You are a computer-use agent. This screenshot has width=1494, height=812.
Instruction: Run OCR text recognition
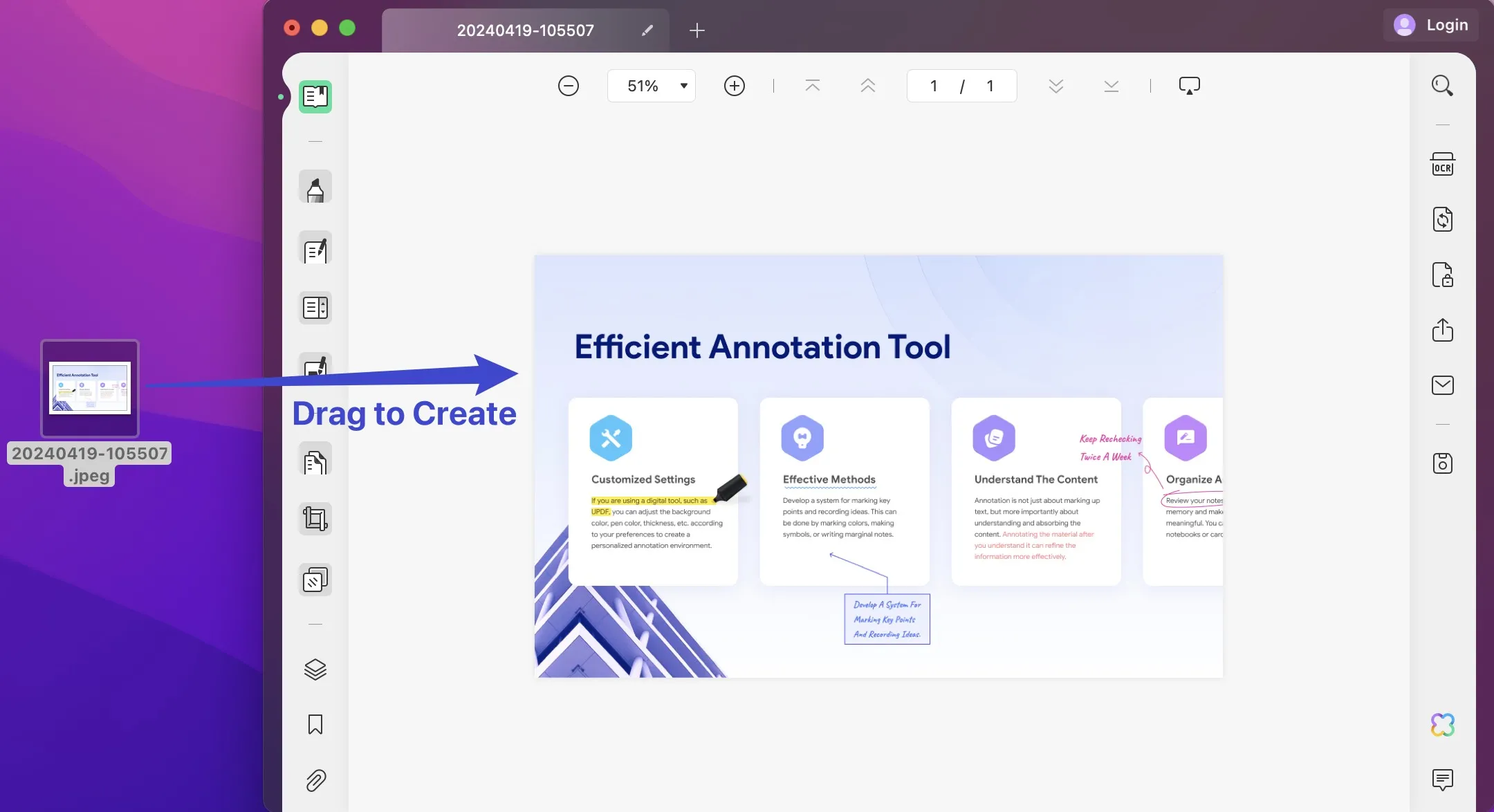1442,164
